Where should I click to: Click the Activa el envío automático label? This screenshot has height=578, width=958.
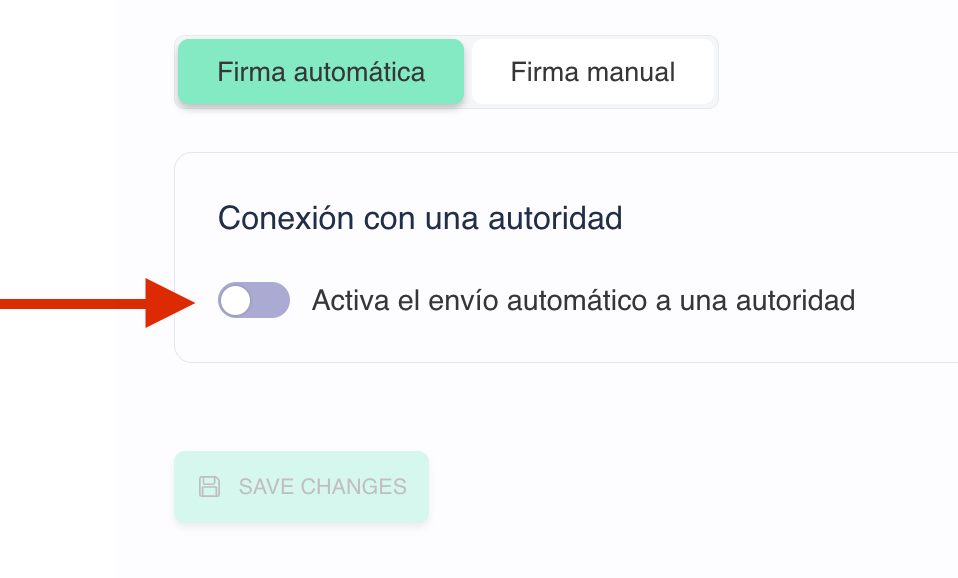pos(583,300)
